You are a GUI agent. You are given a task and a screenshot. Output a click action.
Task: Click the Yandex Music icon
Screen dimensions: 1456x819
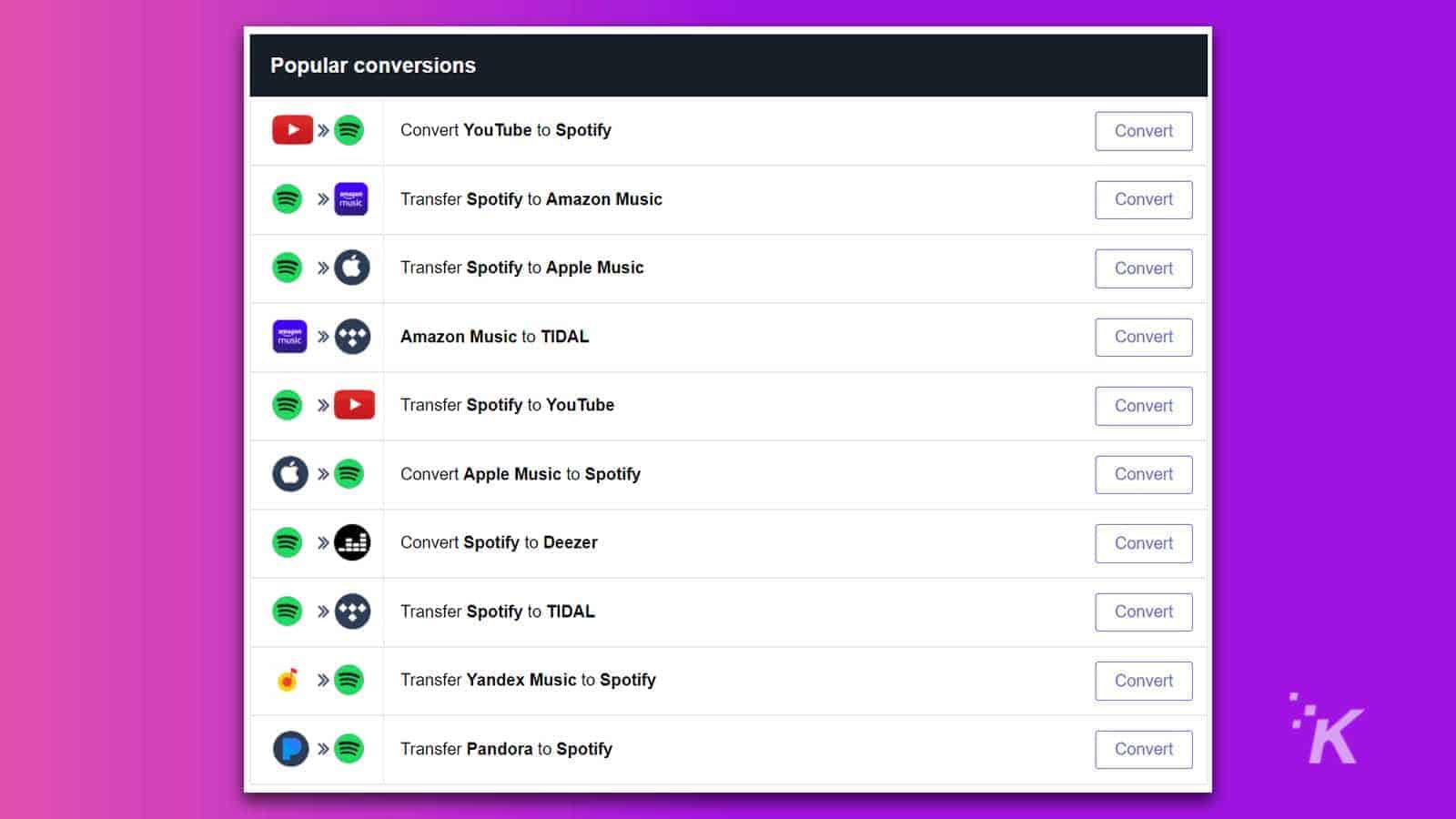pyautogui.click(x=288, y=680)
